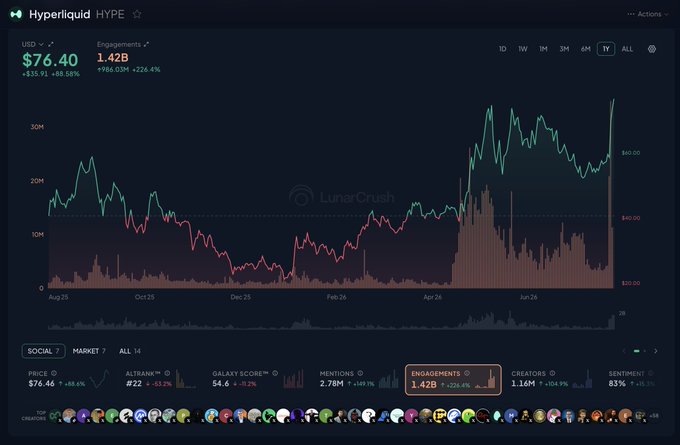Open info icon beside SENTIMENT
The width and height of the screenshot is (680, 445).
(651, 373)
